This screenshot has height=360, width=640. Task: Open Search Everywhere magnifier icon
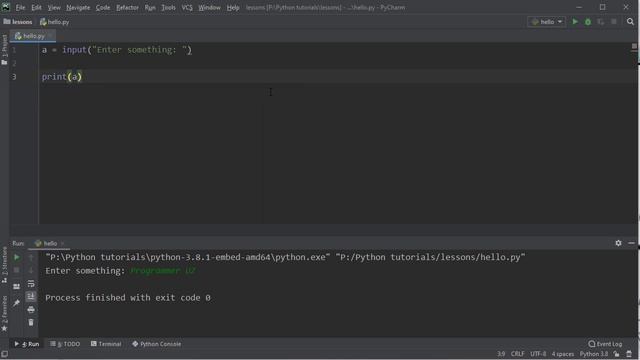(630, 22)
